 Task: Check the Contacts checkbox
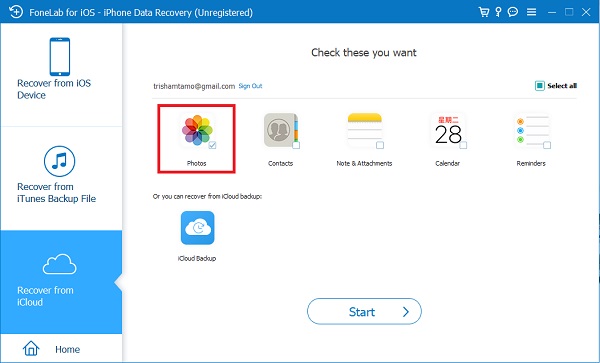(x=296, y=145)
